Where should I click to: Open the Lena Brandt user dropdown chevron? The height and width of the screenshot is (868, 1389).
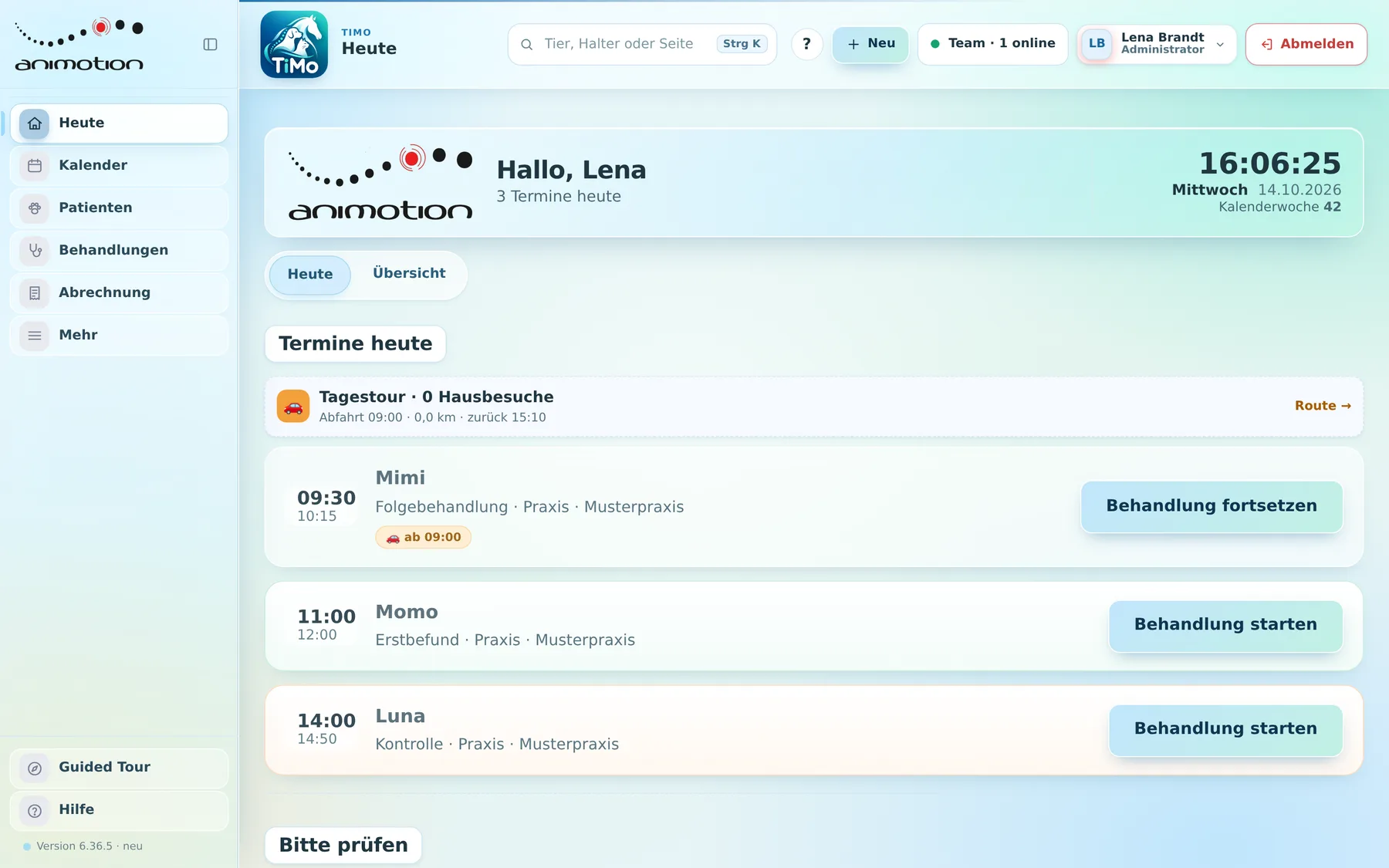coord(1220,45)
